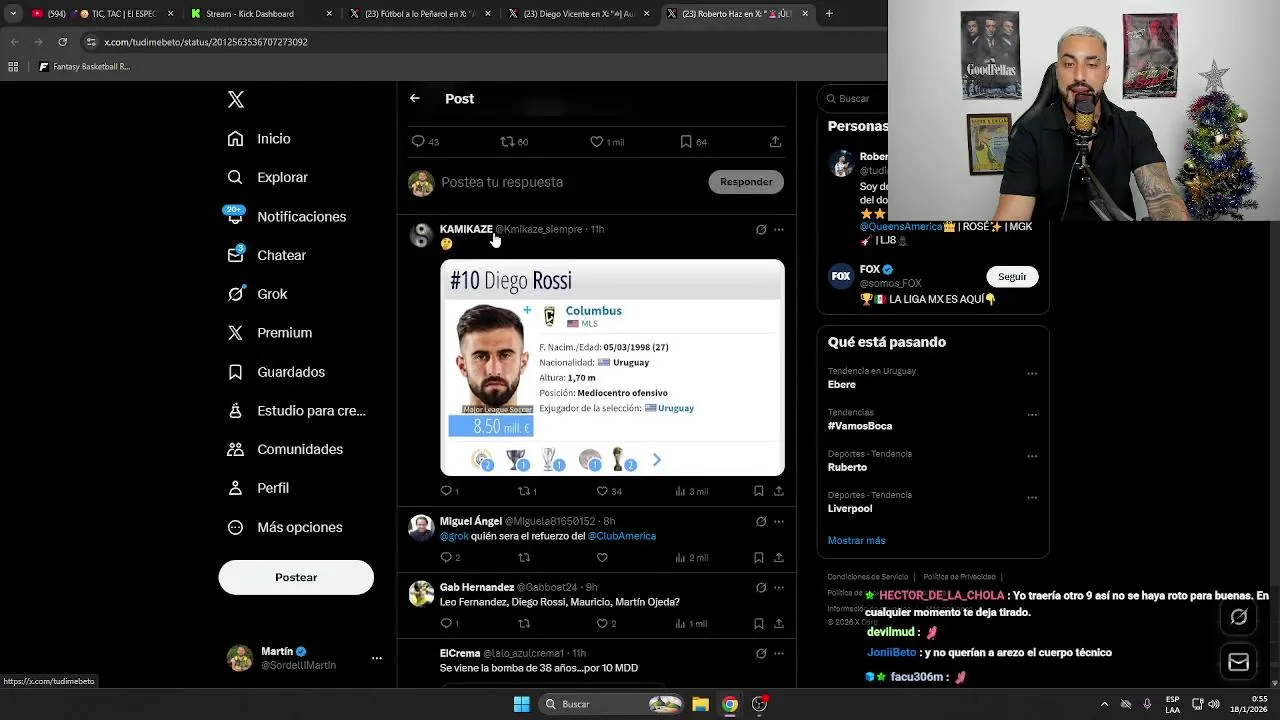Click reply icon with 43 replies
Screen dimensions: 1280x720
pyautogui.click(x=418, y=142)
